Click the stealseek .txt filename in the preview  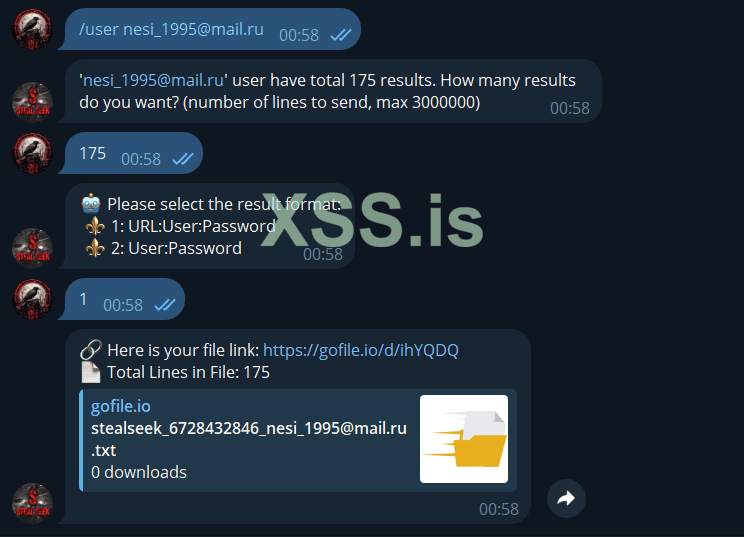[x=248, y=429]
